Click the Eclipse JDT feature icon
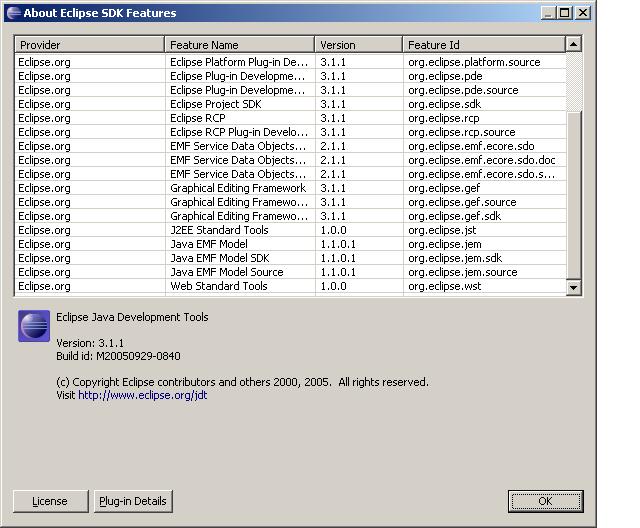Viewport: 640px width, 528px height. point(34,326)
